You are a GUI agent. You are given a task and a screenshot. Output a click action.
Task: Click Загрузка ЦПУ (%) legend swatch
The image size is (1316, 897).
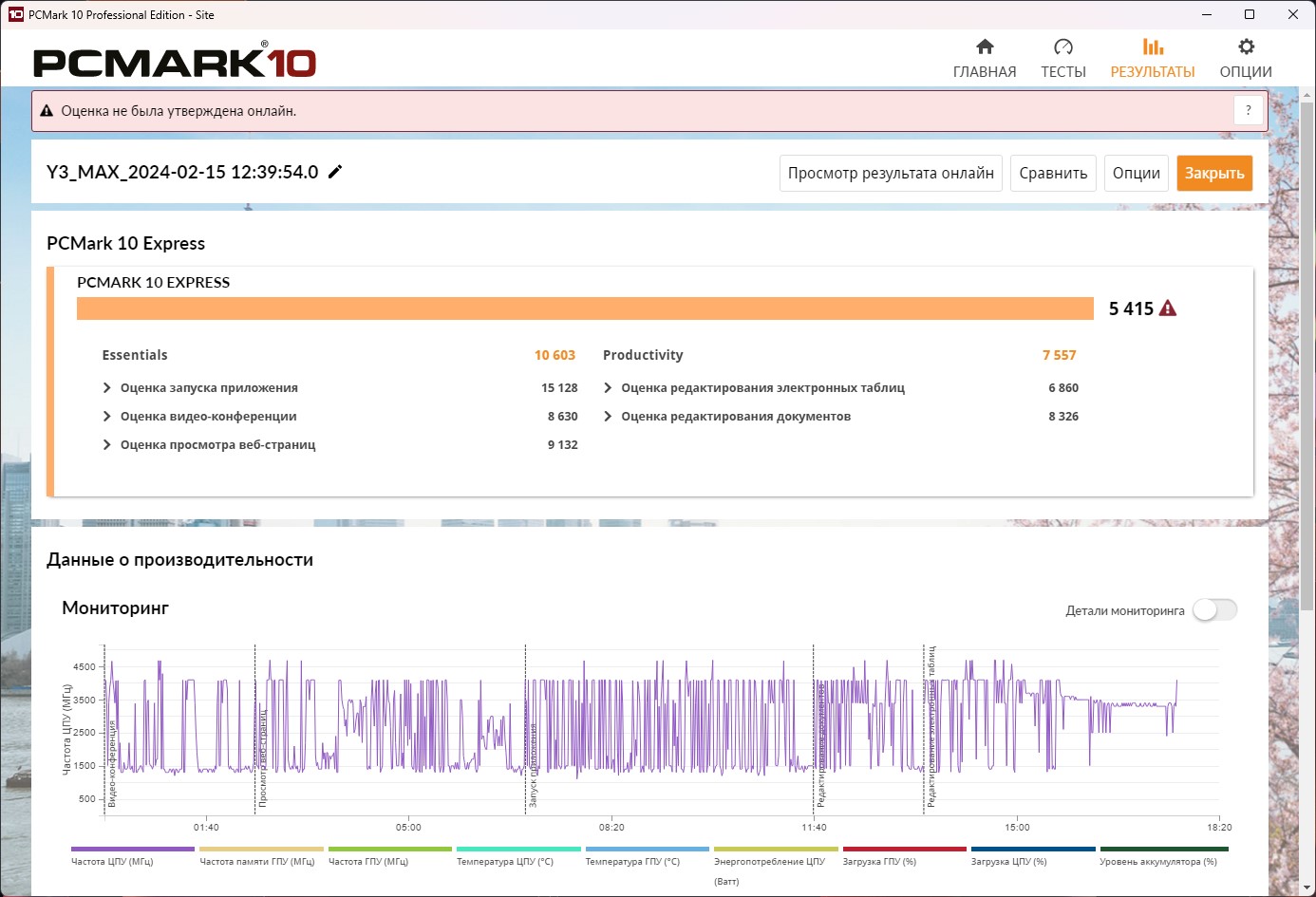[x=1033, y=850]
